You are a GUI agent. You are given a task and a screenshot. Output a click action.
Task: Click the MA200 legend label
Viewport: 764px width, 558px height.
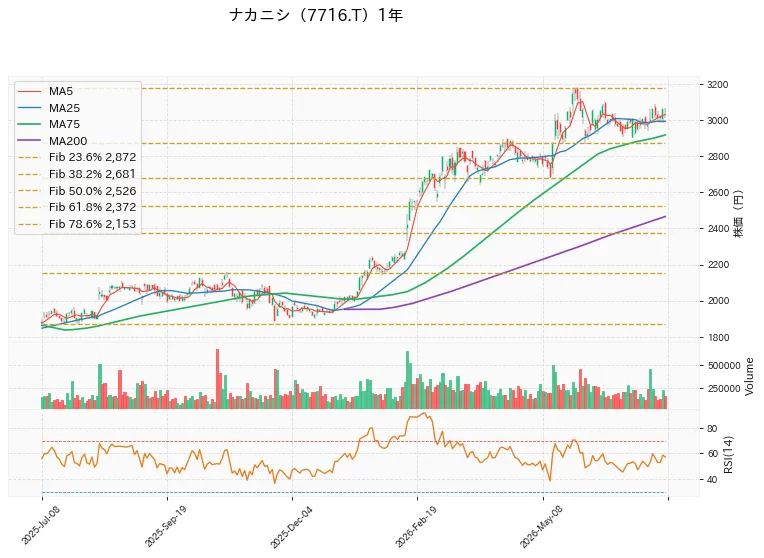68,141
